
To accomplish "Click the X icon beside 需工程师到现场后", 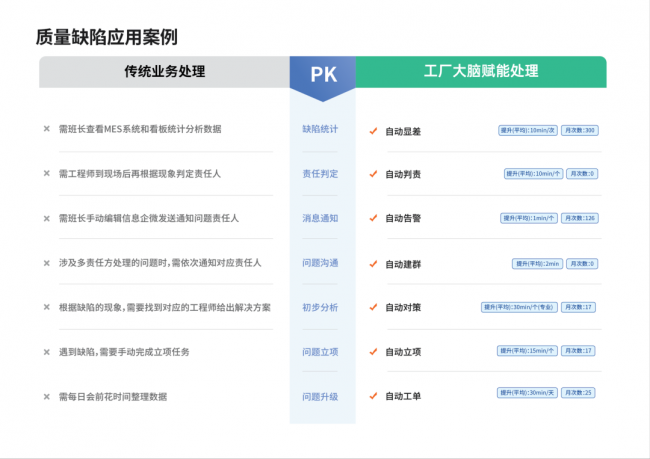I will [x=47, y=173].
